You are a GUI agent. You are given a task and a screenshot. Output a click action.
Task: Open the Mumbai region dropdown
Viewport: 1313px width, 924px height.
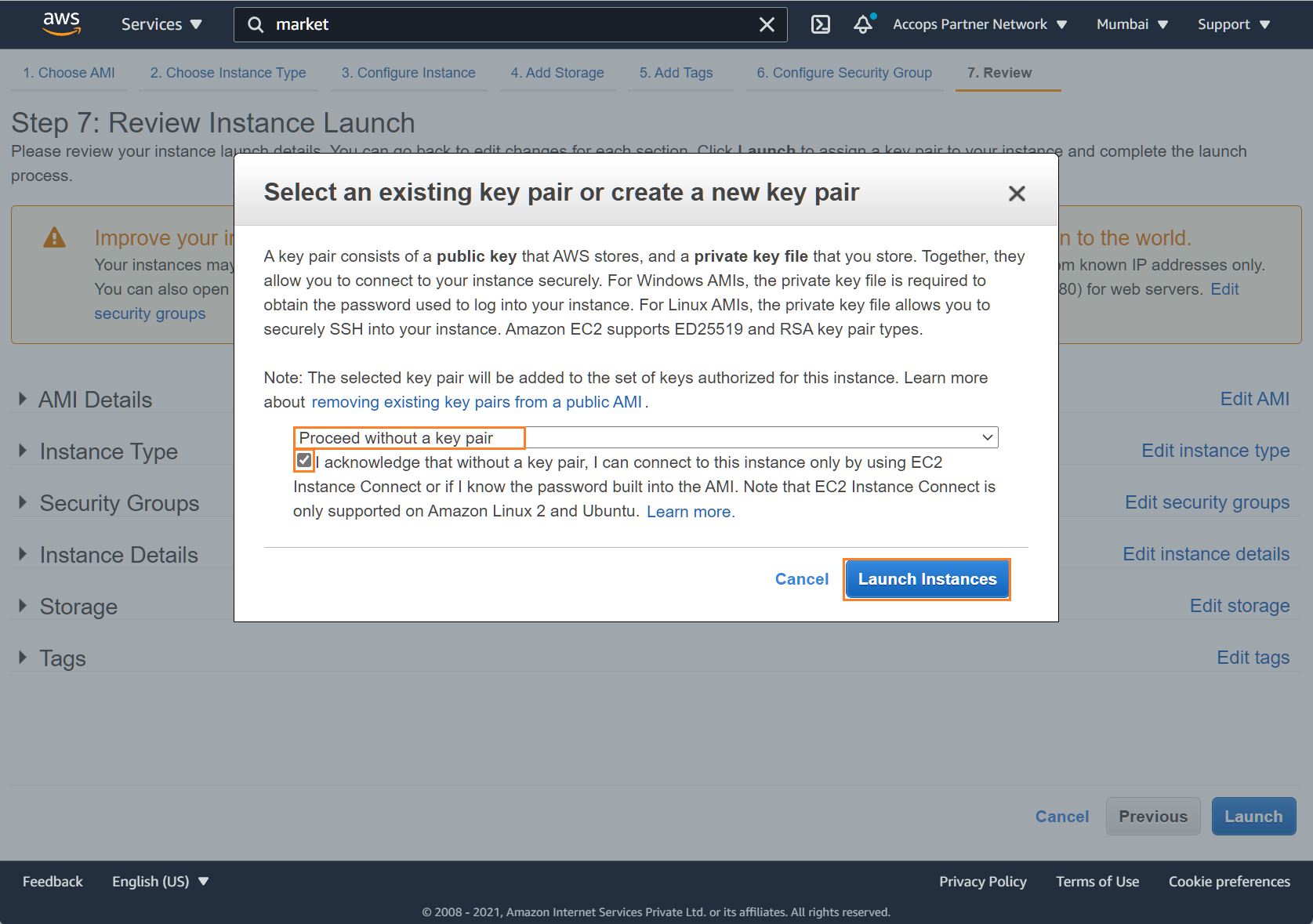point(1132,24)
